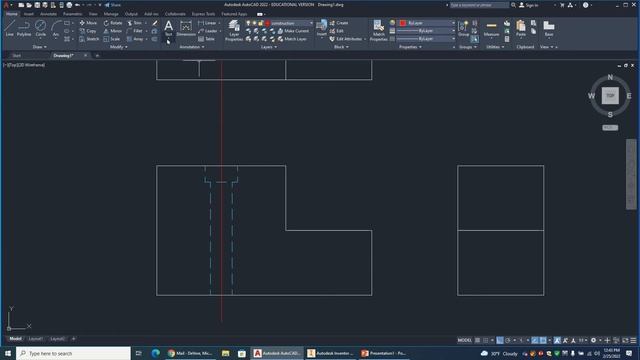Click Make Current layer button

293,31
